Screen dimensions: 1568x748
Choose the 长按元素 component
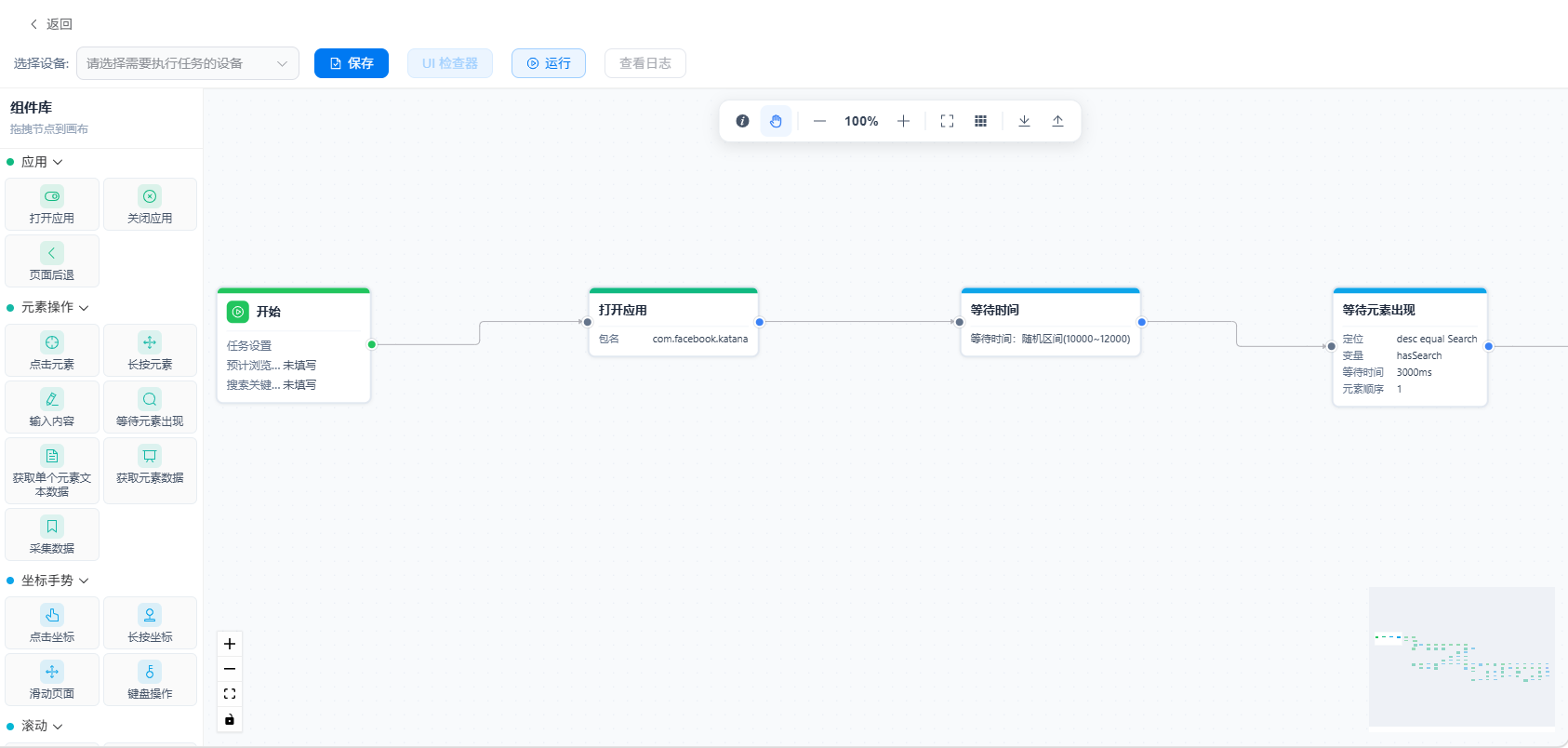[x=150, y=350]
